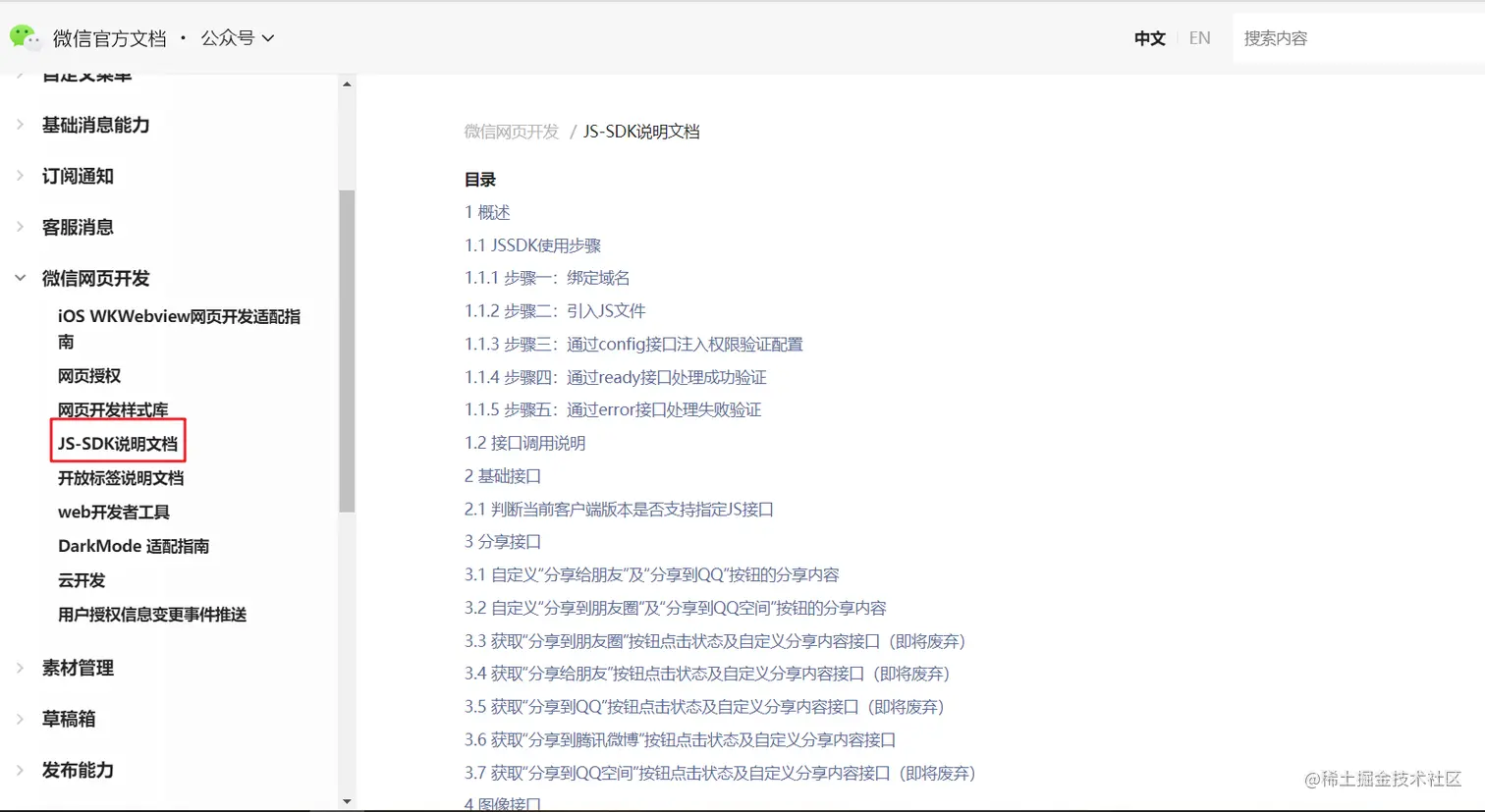The height and width of the screenshot is (812, 1485).
Task: Expand the 草稿箱 section chevron
Action: (x=20, y=719)
